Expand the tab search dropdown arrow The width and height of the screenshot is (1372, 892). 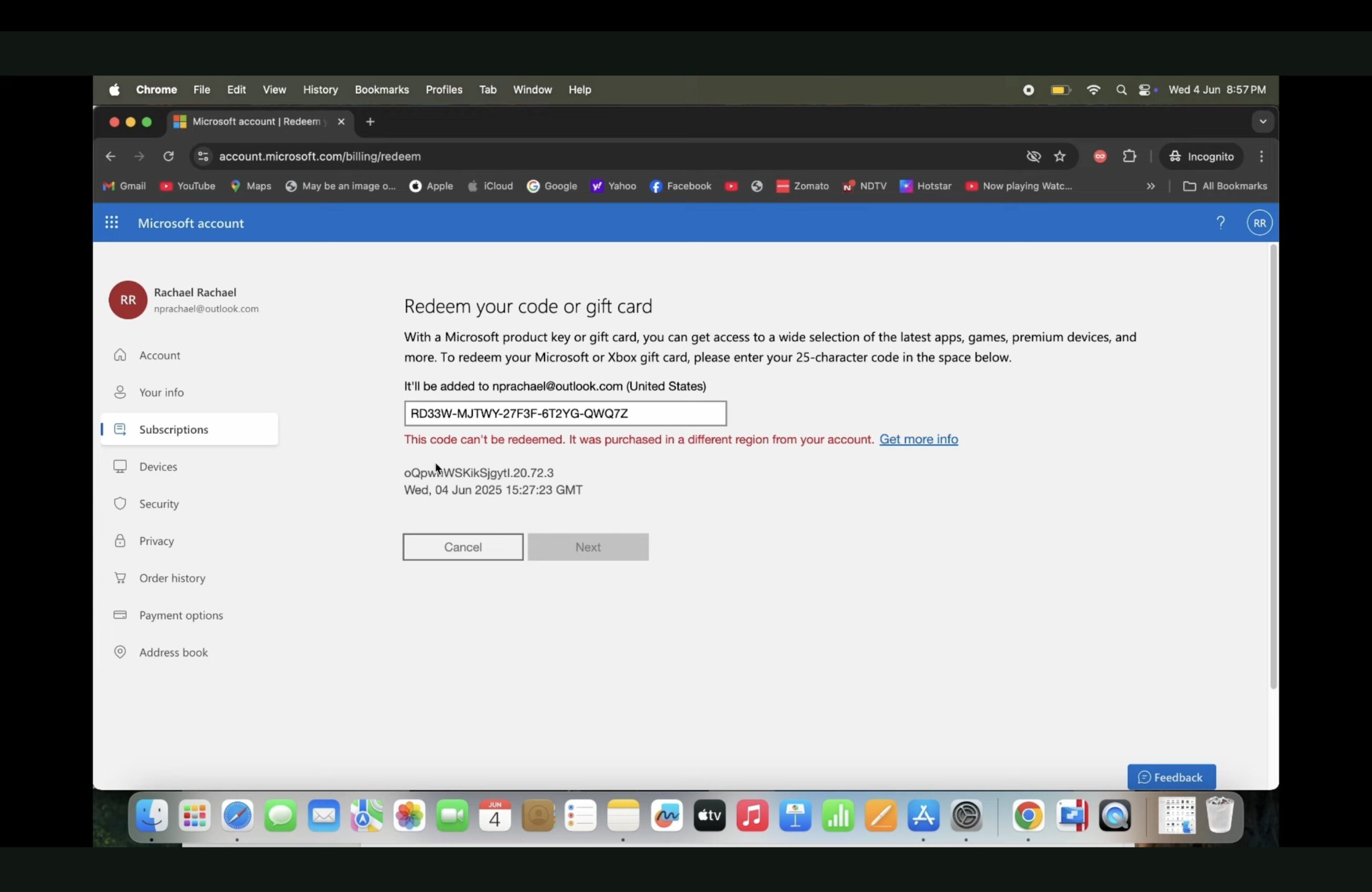pyautogui.click(x=1263, y=122)
